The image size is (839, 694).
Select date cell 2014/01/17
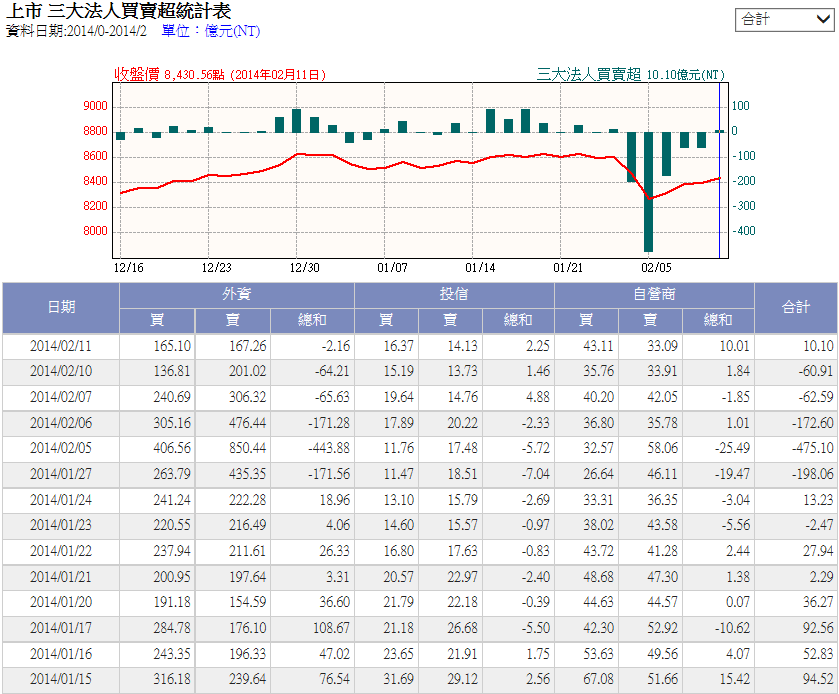(61, 628)
